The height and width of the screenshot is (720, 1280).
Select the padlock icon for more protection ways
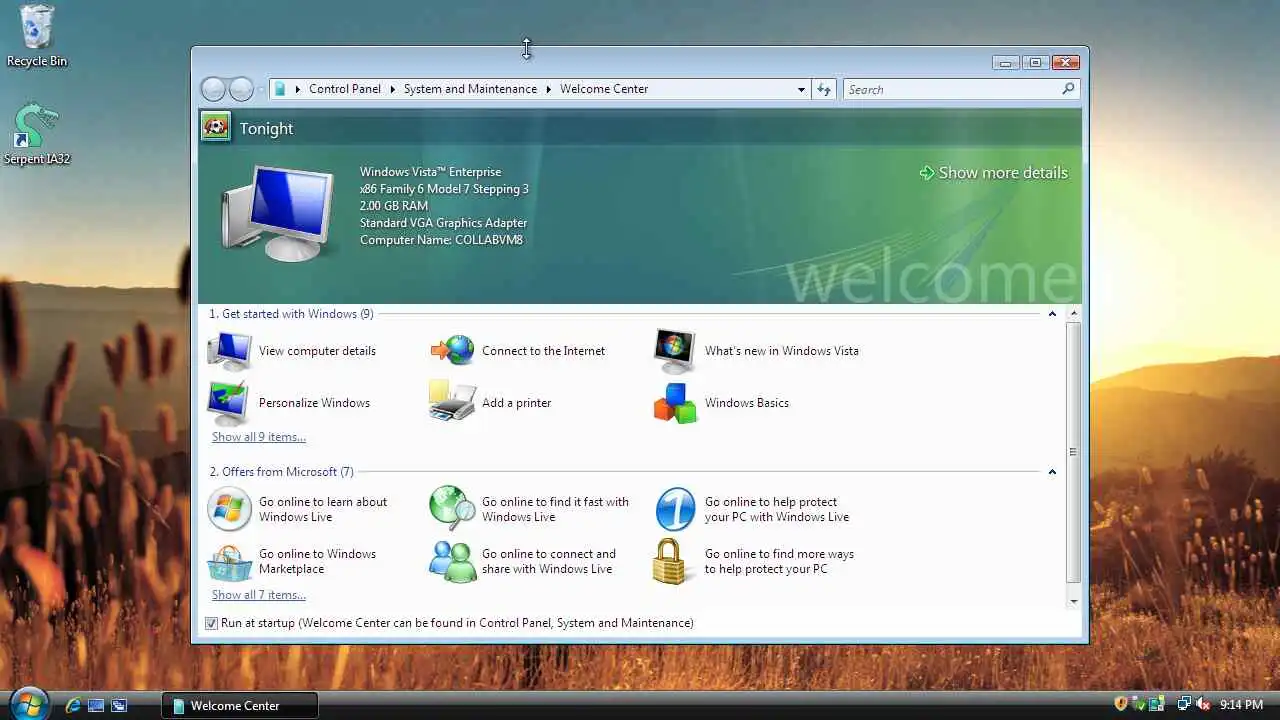(x=671, y=562)
